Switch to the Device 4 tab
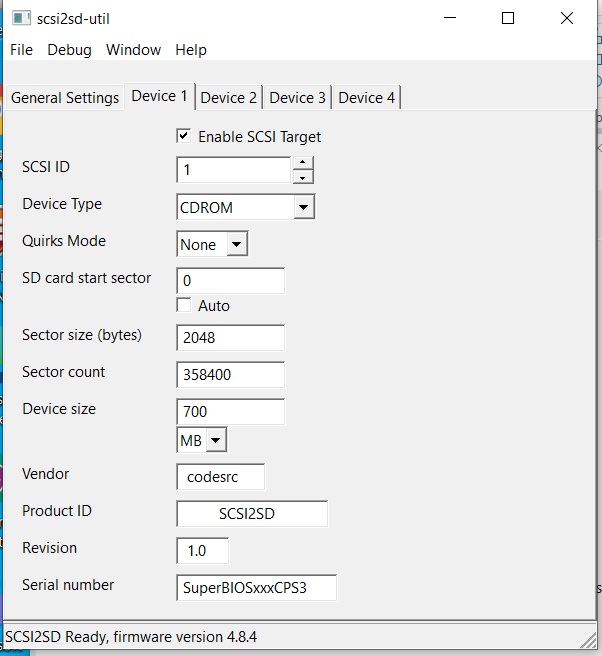602x656 pixels. [x=366, y=98]
